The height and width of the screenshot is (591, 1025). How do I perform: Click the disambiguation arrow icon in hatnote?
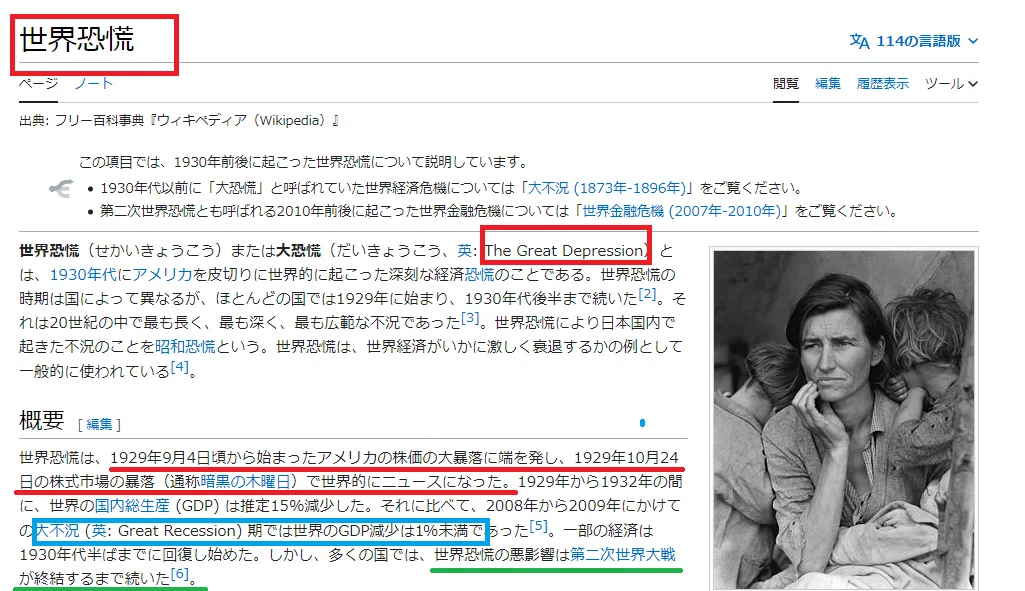(61, 189)
